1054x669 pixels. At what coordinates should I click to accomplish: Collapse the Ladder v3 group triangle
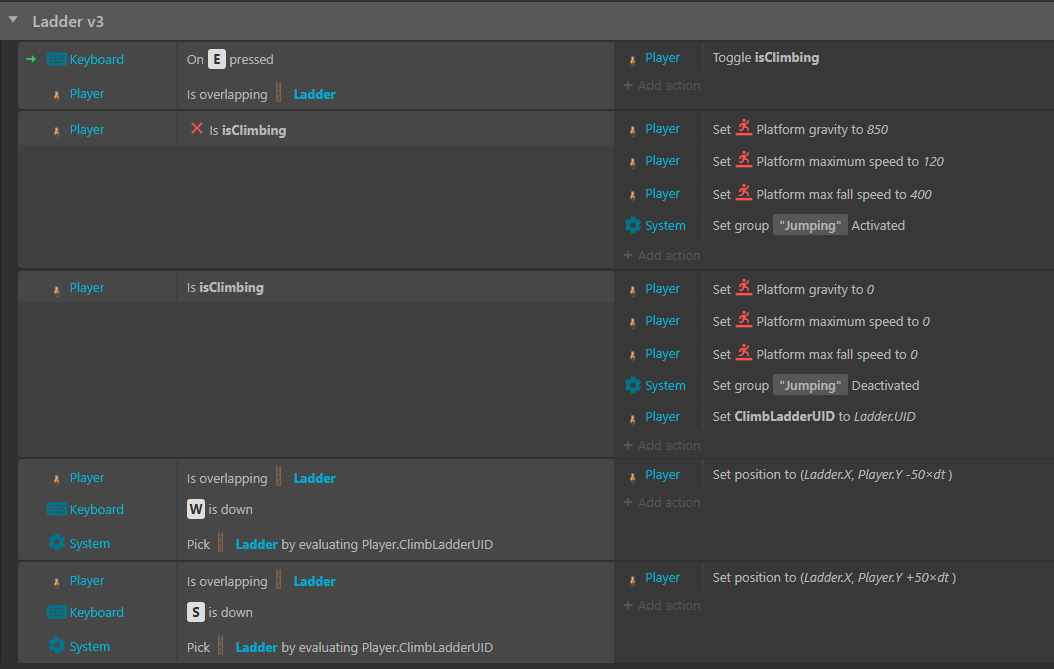[13, 20]
